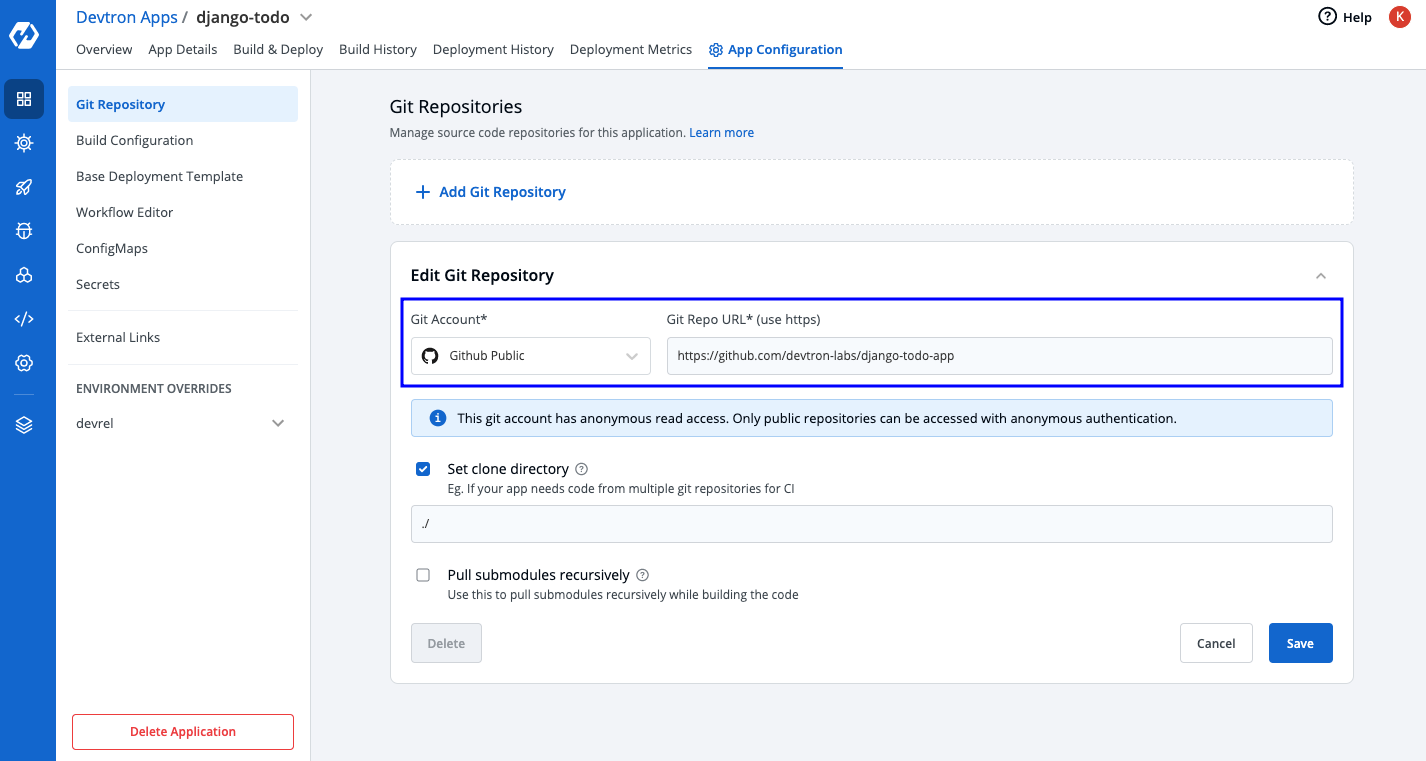Screen dimensions: 1426x761
Task: Switch to the Build & Deploy tab
Action: (x=278, y=49)
